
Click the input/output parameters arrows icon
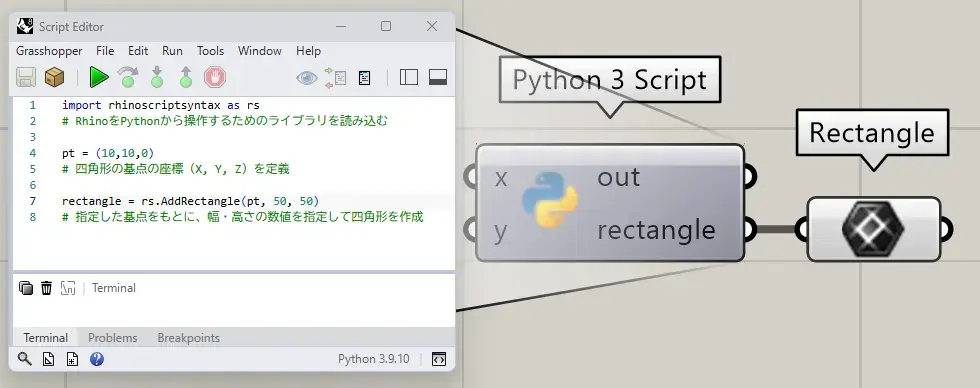coord(336,77)
